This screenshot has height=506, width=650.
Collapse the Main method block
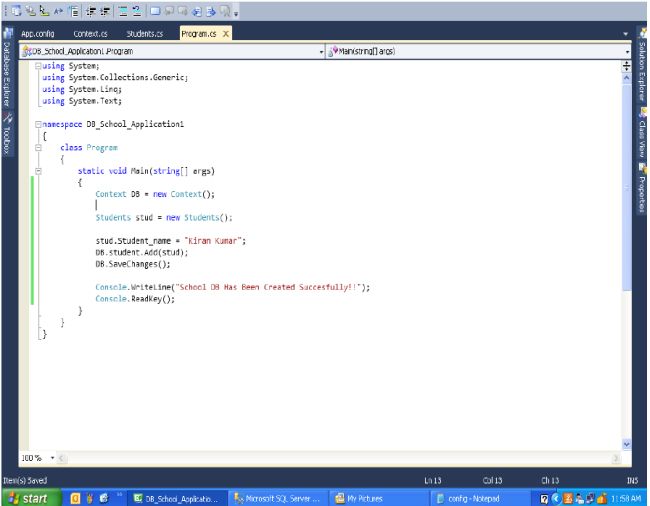(38, 171)
